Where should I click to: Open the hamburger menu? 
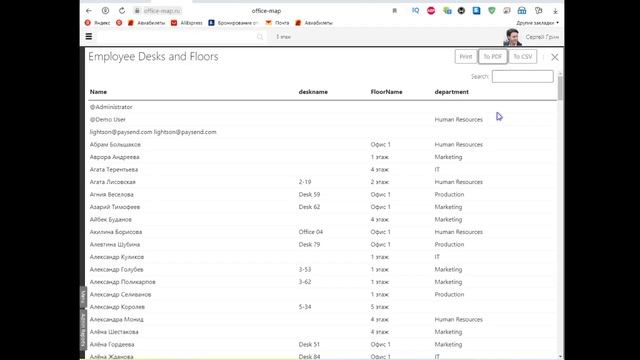point(89,37)
